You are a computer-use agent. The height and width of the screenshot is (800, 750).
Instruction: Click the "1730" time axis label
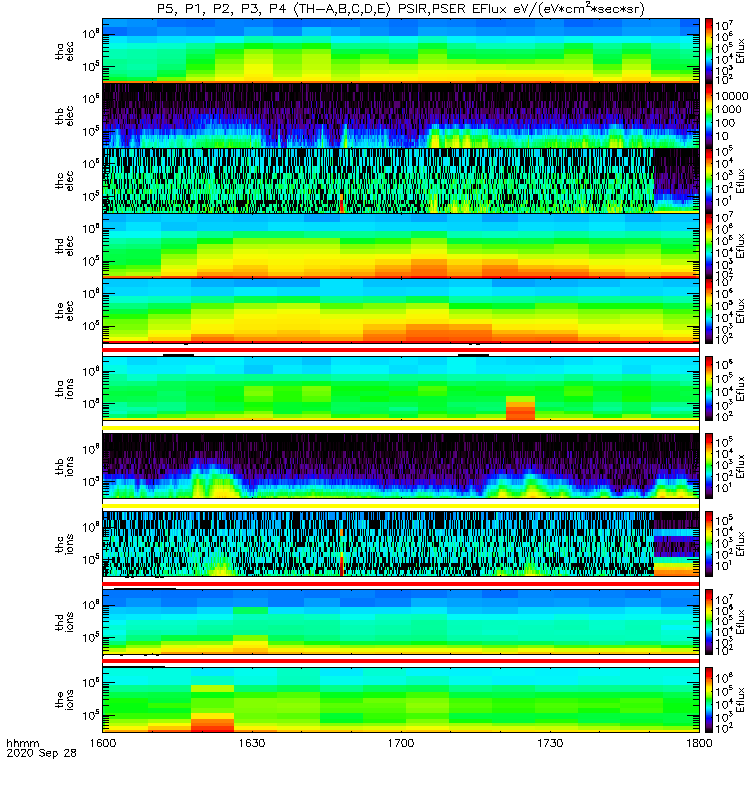(550, 743)
